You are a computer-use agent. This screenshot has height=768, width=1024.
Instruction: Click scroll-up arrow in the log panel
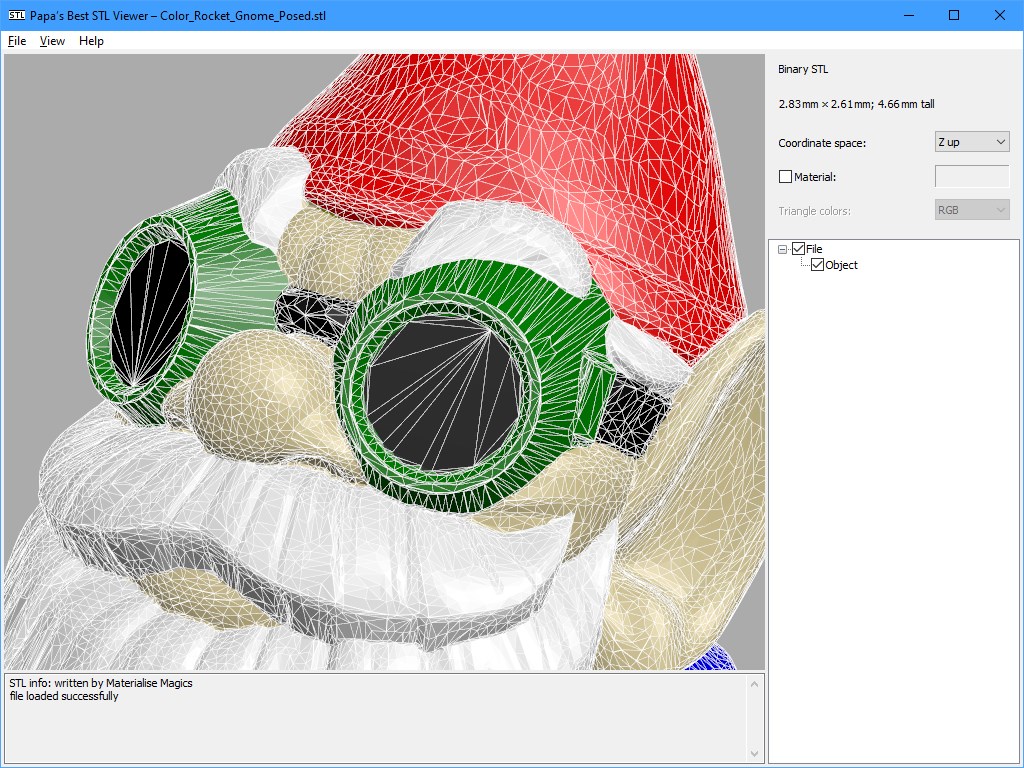[x=754, y=684]
